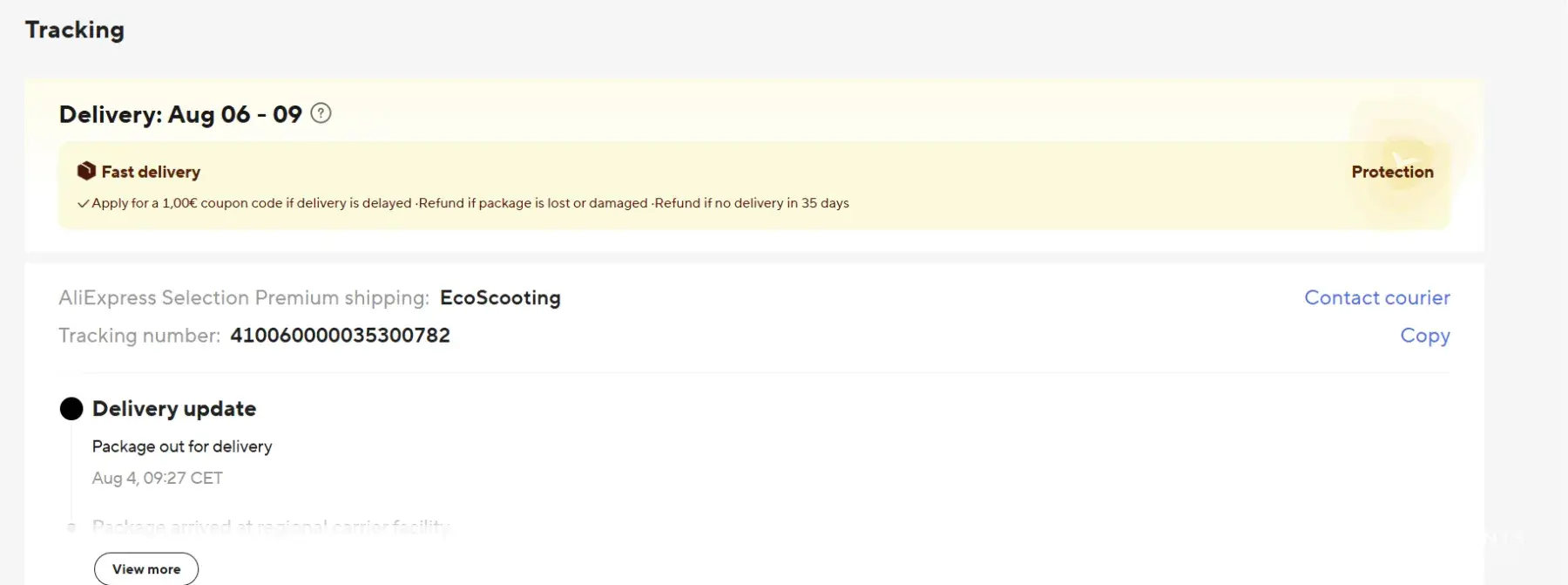Expand tracking history with View more
1568x585 pixels.
pos(146,569)
